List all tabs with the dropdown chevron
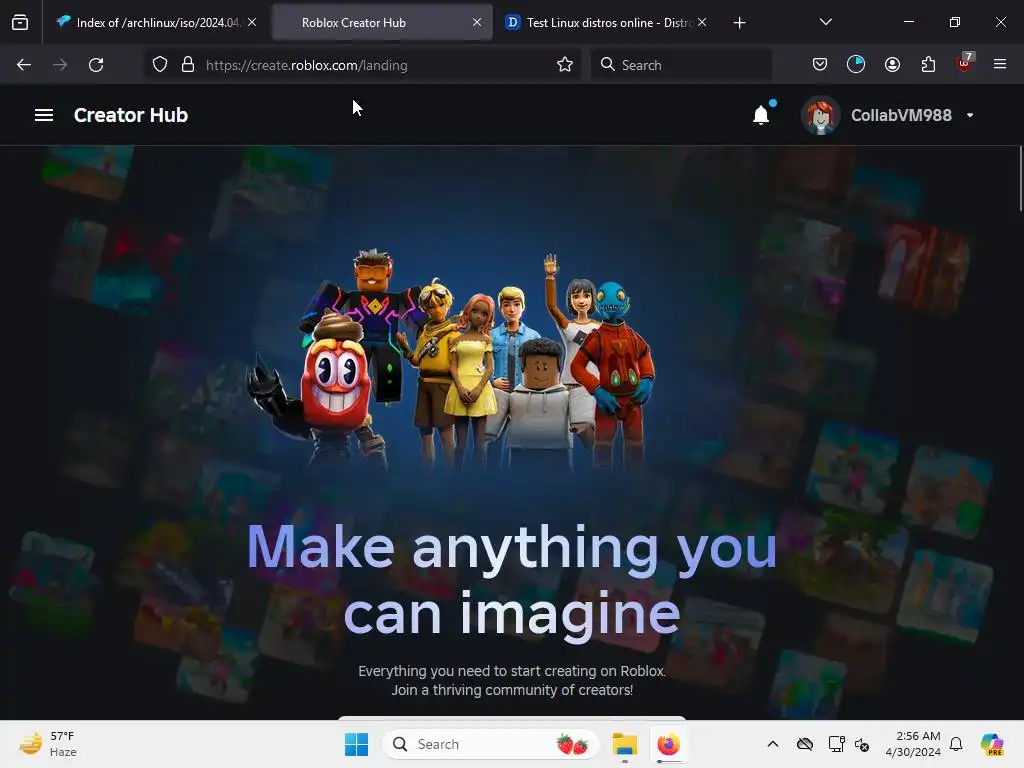This screenshot has height=768, width=1024. click(825, 22)
